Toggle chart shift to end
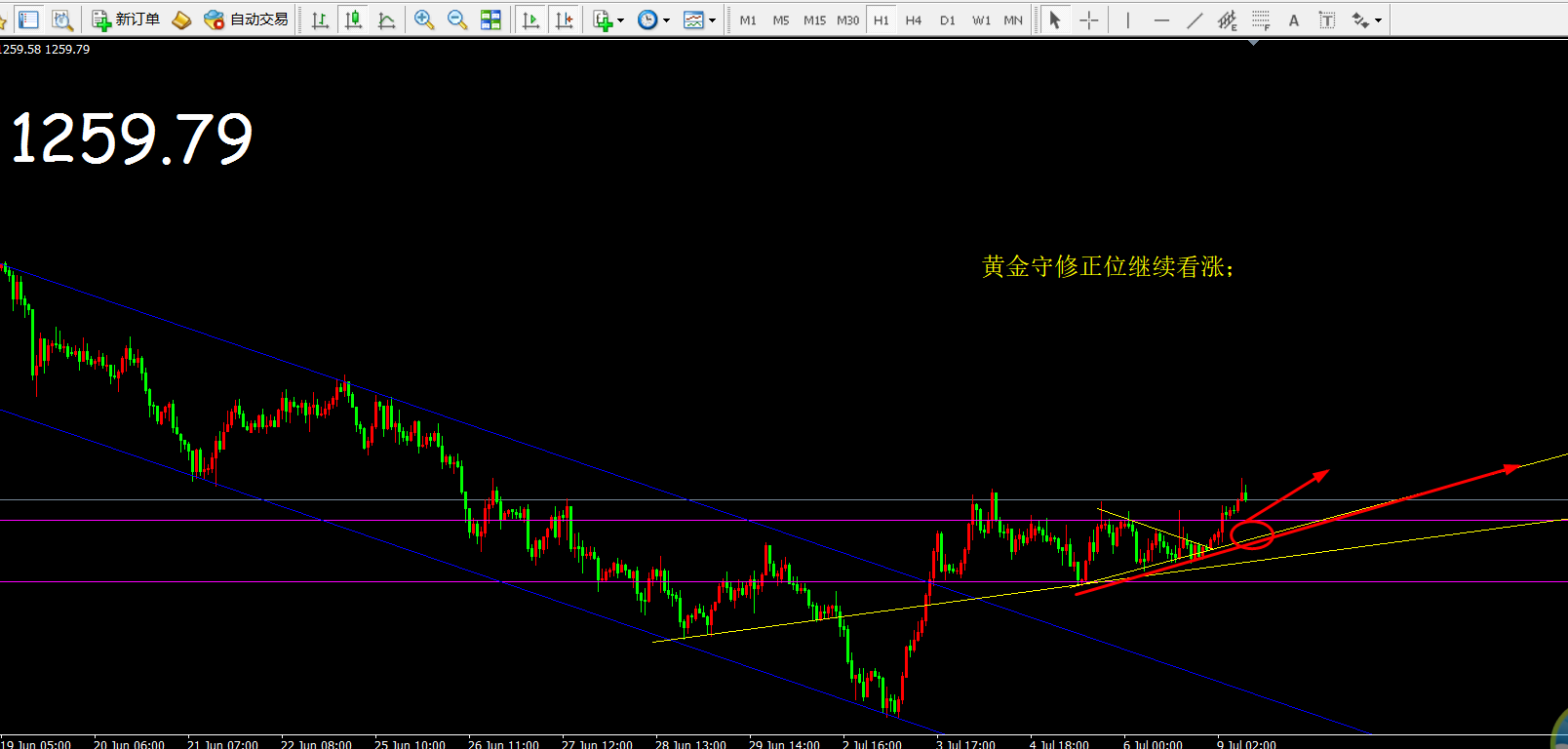1568x749 pixels. coord(564,20)
